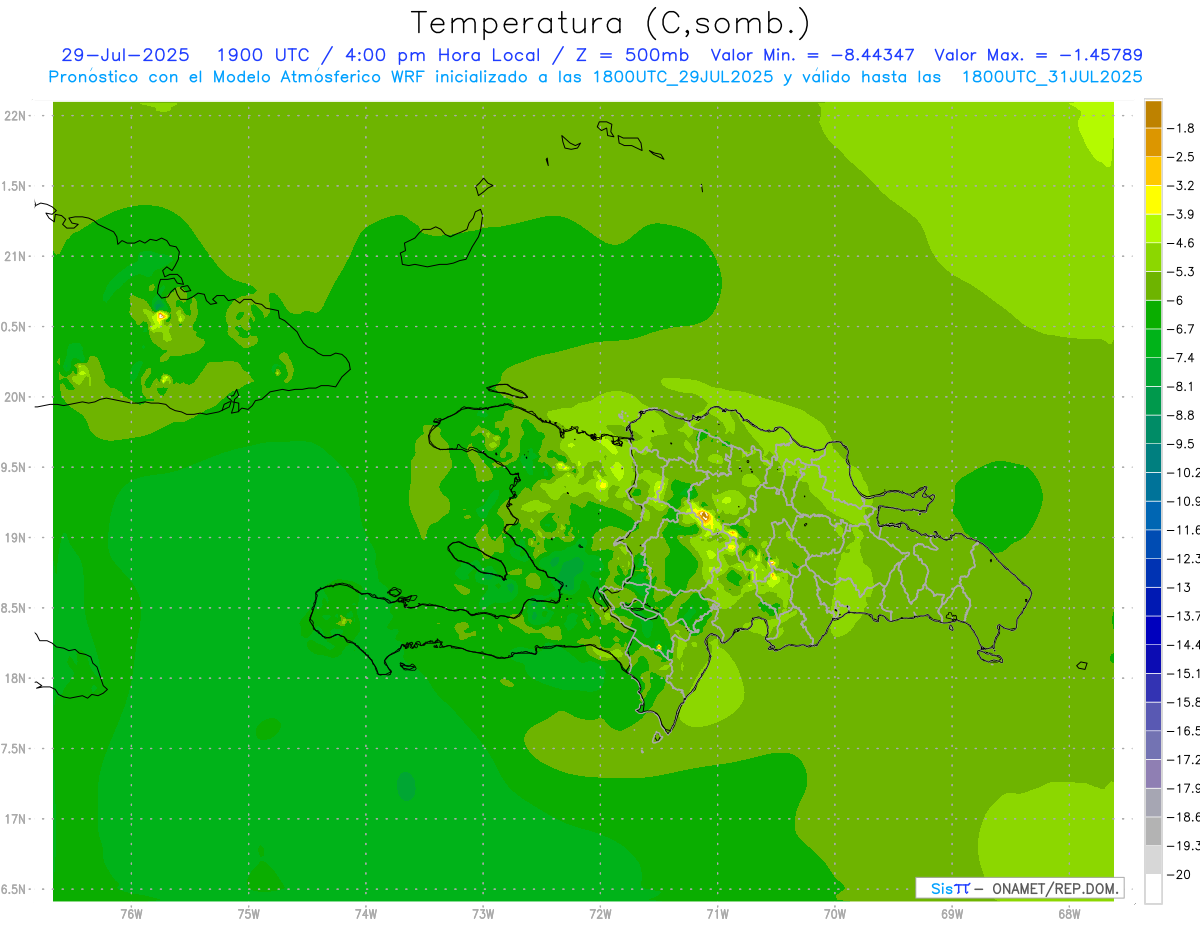Click the '69W' longitude label
Image resolution: width=1200 pixels, height=927 pixels.
[x=952, y=914]
